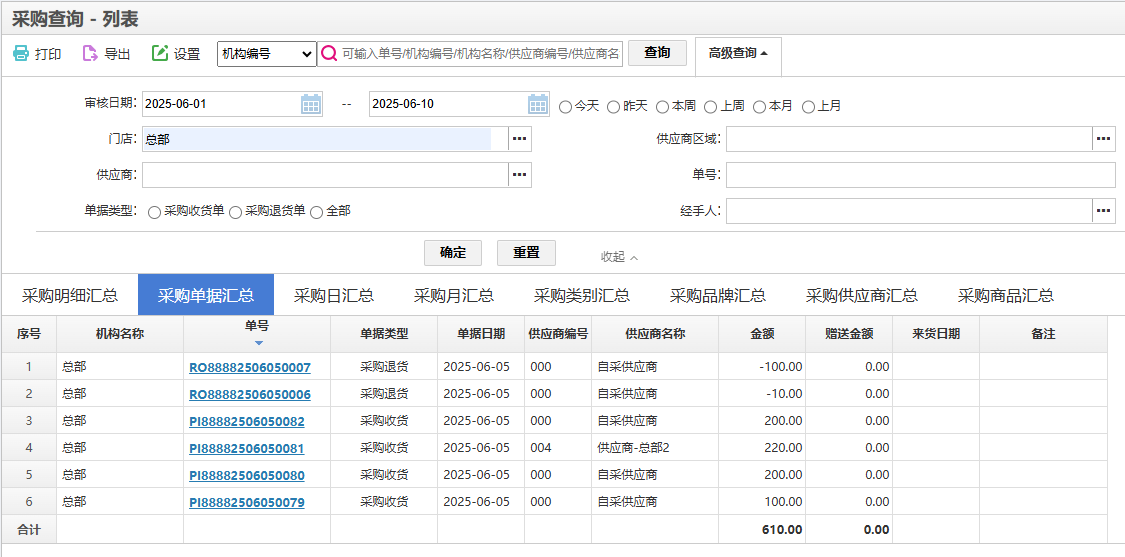Open order PI88882506050080
Image resolution: width=1125 pixels, height=557 pixels.
click(247, 476)
